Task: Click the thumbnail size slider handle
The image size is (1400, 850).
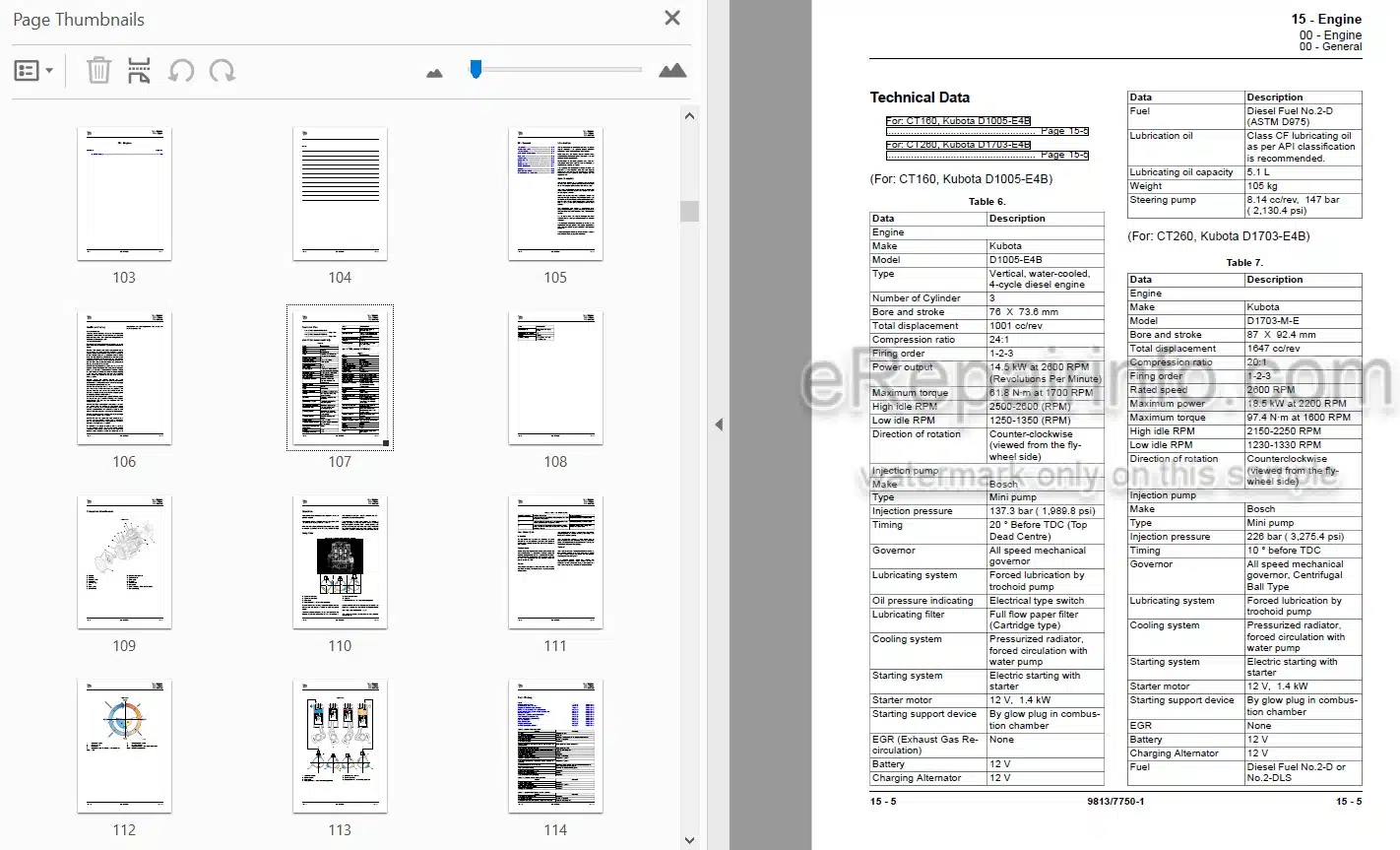Action: point(476,69)
